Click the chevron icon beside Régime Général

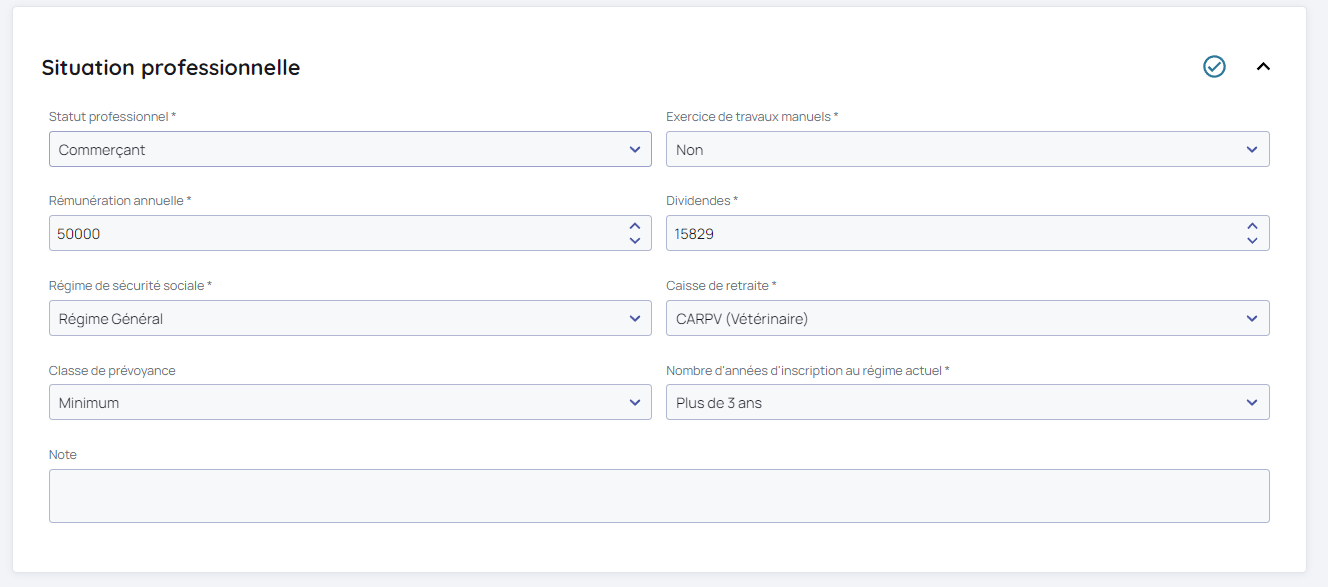click(x=634, y=319)
